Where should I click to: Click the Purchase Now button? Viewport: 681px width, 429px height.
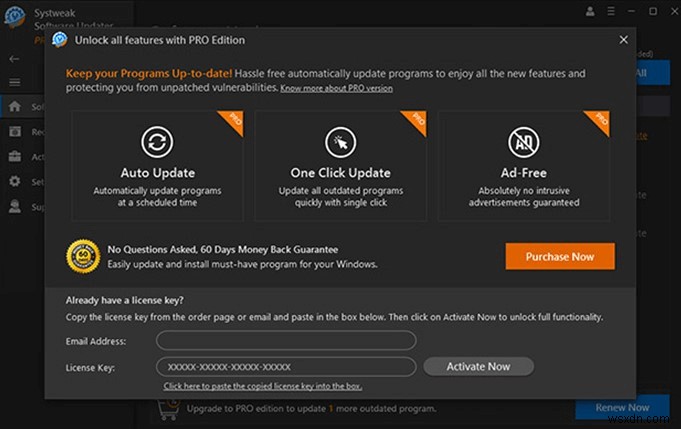click(x=559, y=256)
